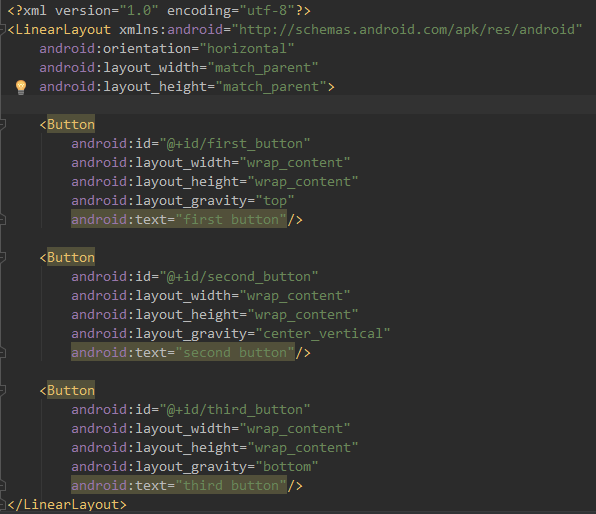Place cursor in "horizontal" orientation value
The image size is (596, 514).
(x=247, y=49)
